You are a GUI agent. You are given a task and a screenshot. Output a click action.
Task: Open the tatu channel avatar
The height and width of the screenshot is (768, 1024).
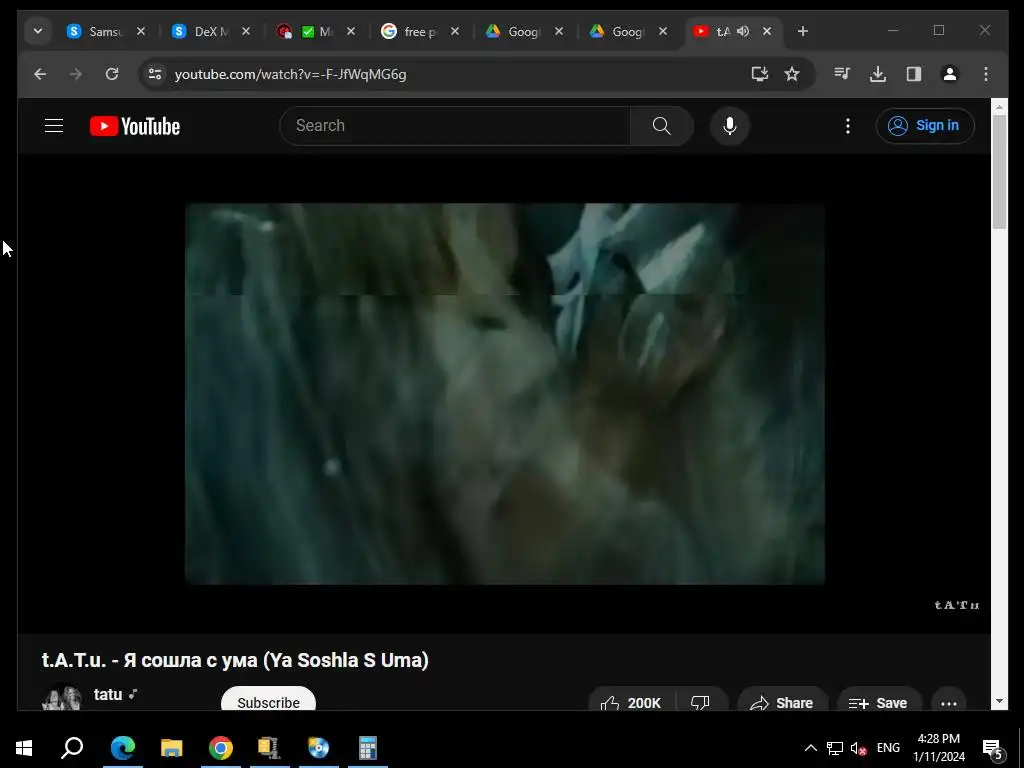pos(61,697)
